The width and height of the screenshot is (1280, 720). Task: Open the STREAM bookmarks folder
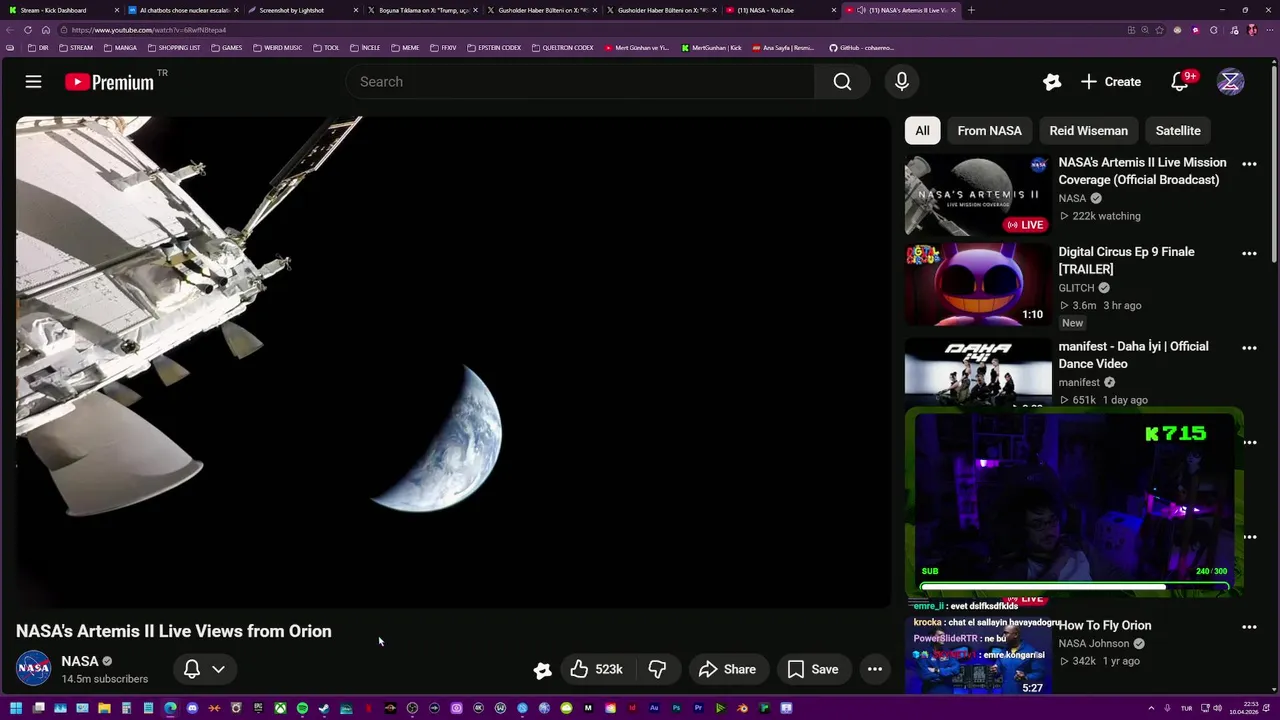click(76, 48)
